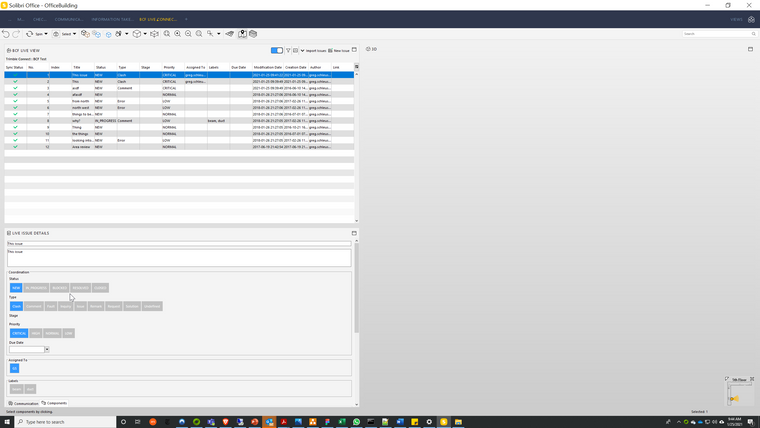Image resolution: width=760 pixels, height=428 pixels.
Task: Select the row titled "why?"
Action: (x=179, y=121)
